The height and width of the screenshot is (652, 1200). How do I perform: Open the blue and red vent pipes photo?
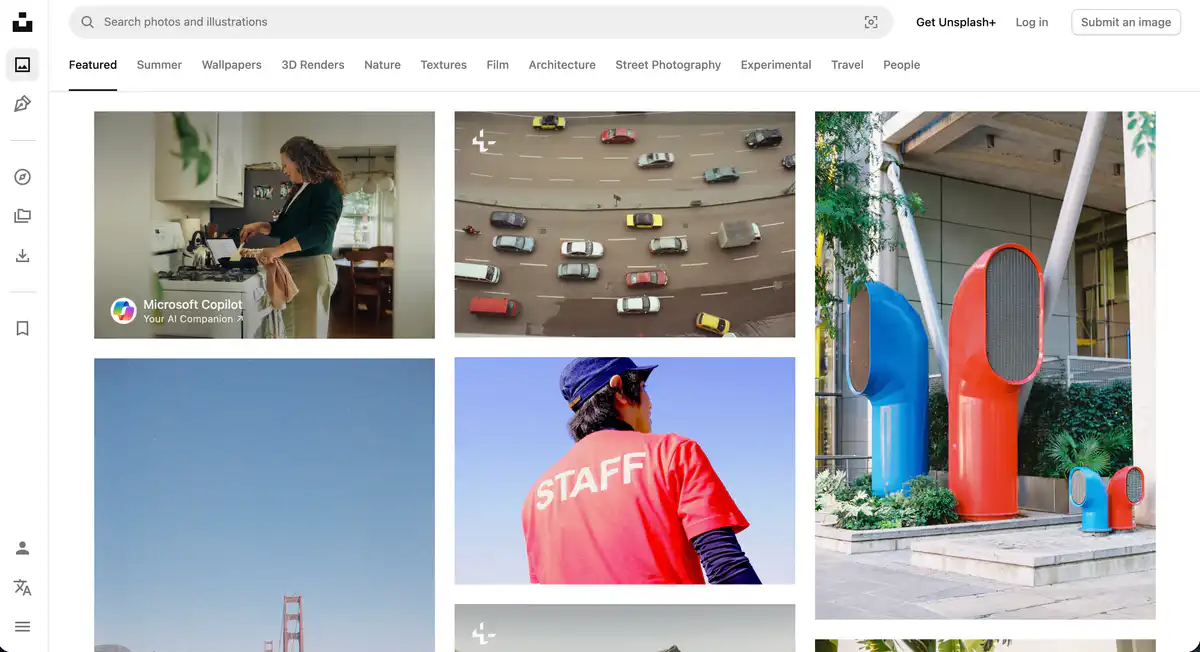[x=985, y=365]
